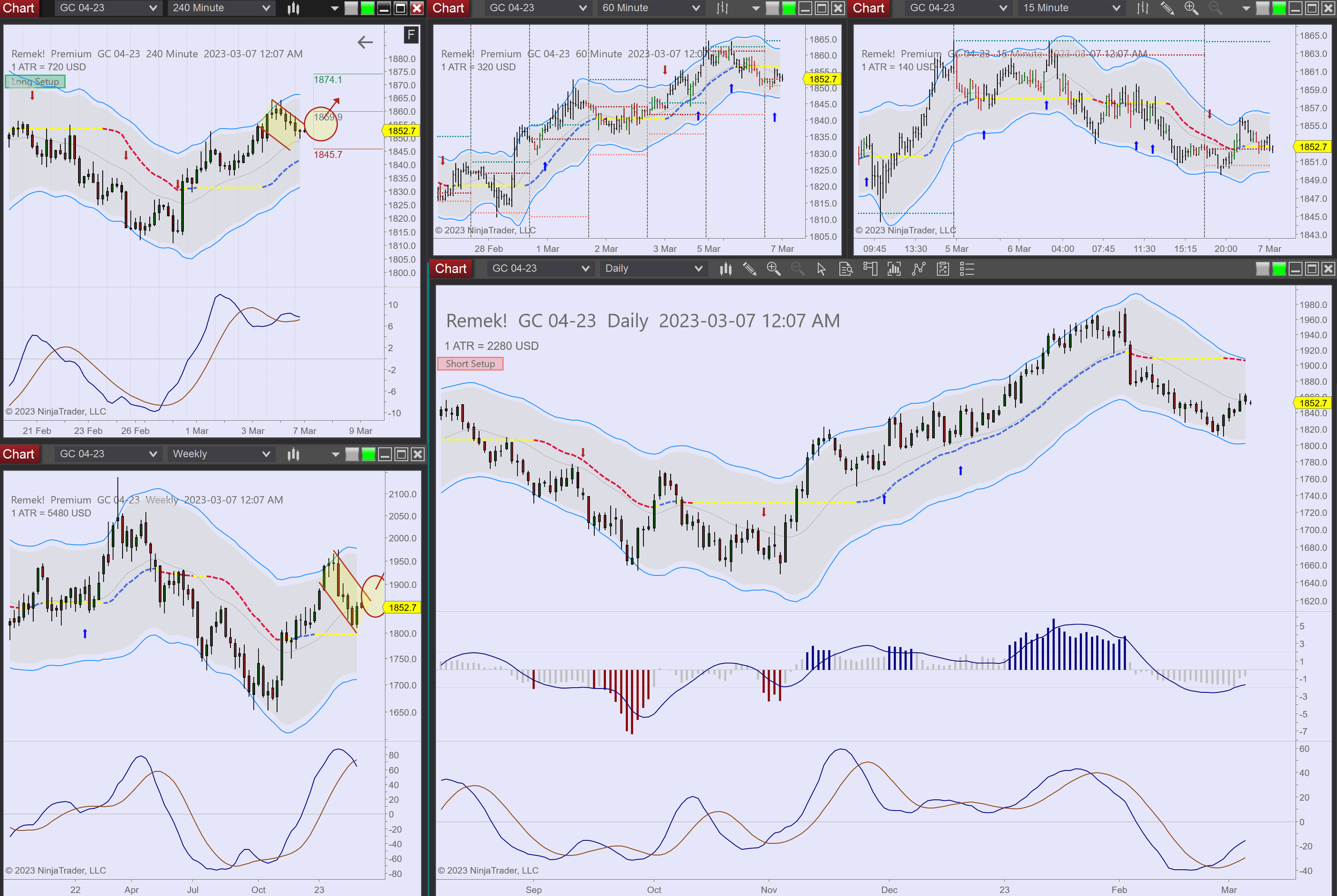Click Chart tab of Weekly chart window
This screenshot has width=1337, height=896.
click(x=19, y=454)
